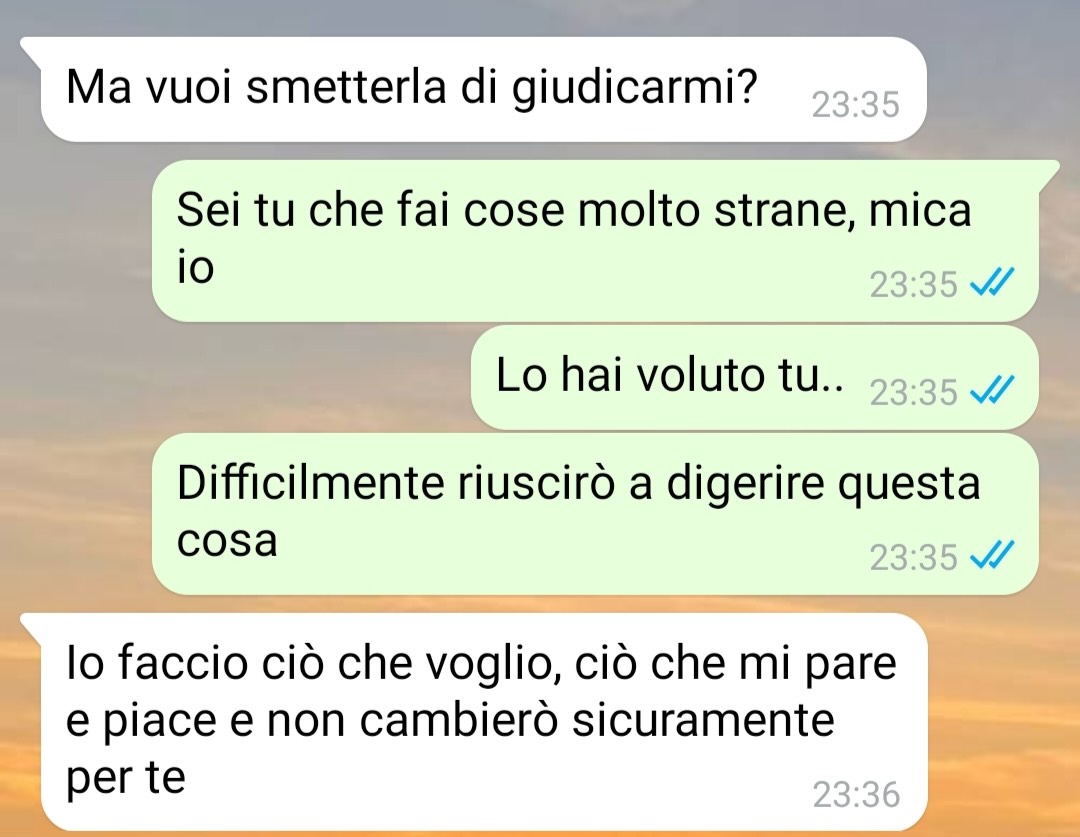Click the chat wallpaper left of 'Lo hai voluto tu..'
This screenshot has height=837, width=1080.
click(x=234, y=378)
